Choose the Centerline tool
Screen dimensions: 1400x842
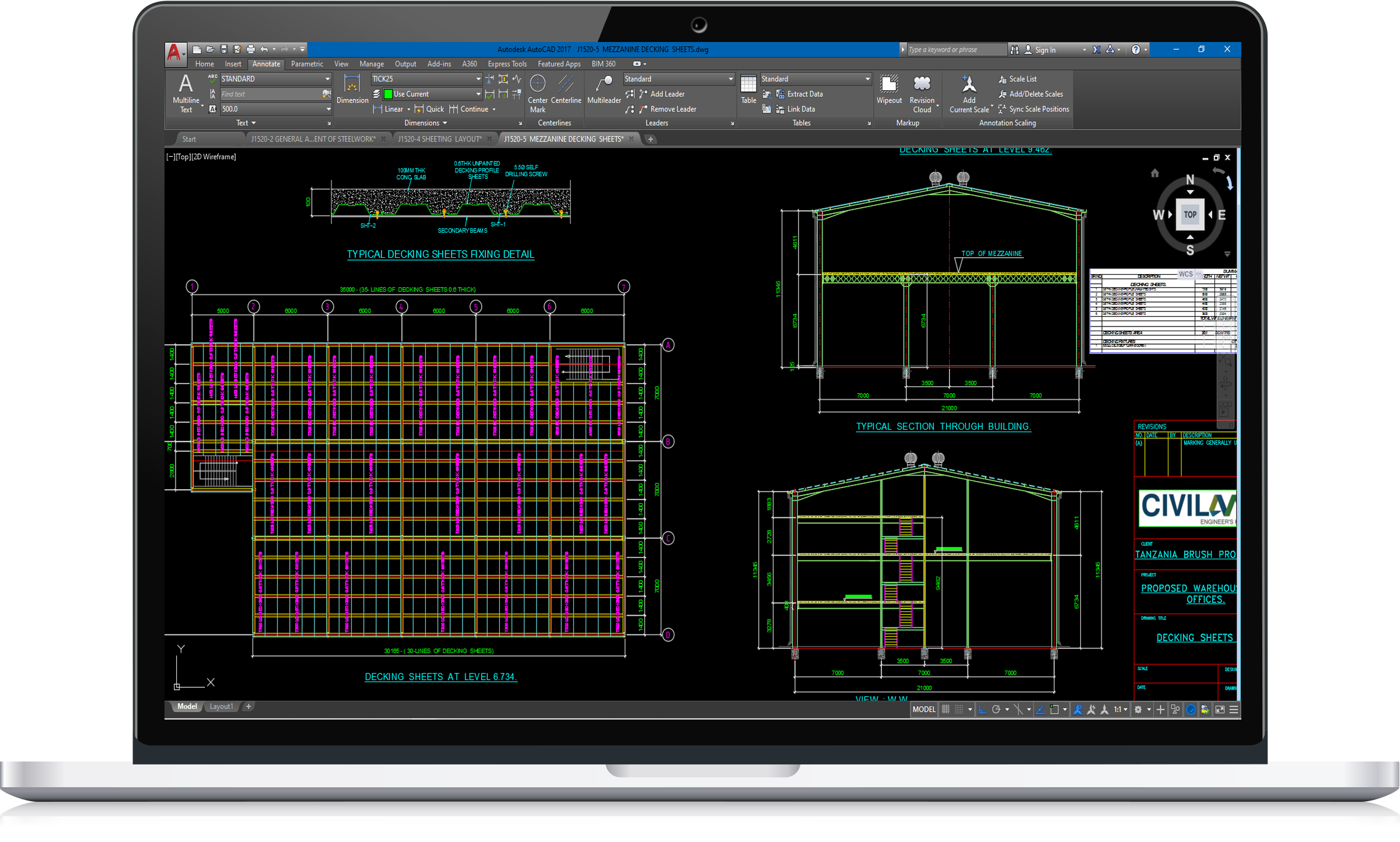tap(566, 89)
